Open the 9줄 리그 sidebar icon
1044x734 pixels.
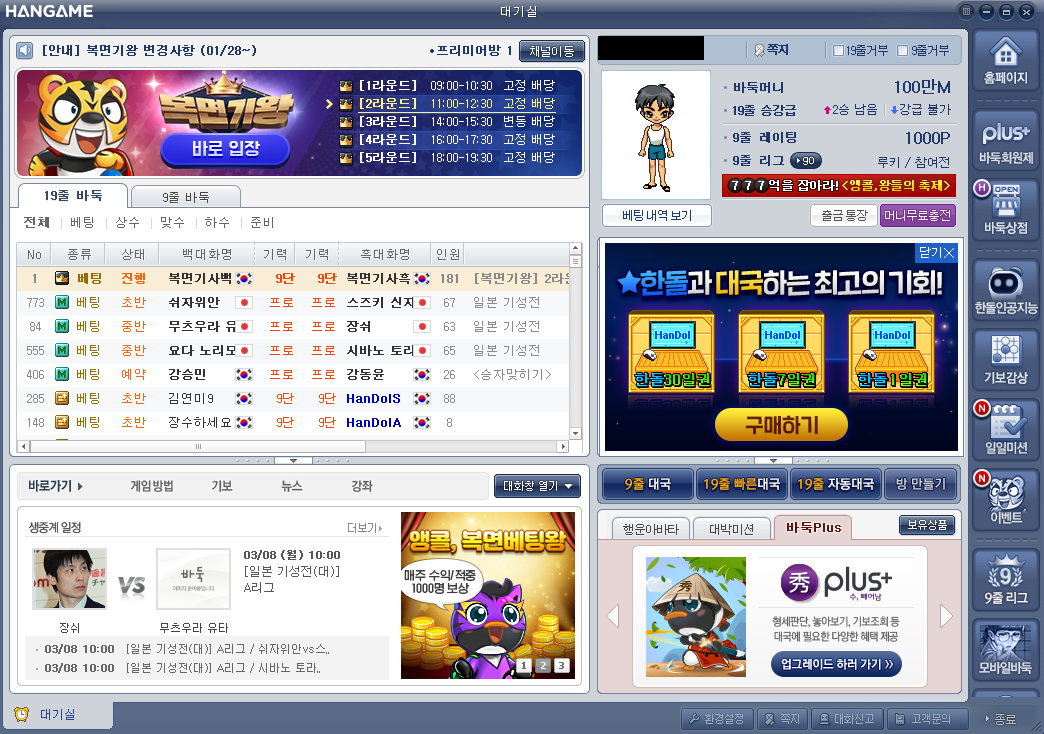coord(1005,581)
